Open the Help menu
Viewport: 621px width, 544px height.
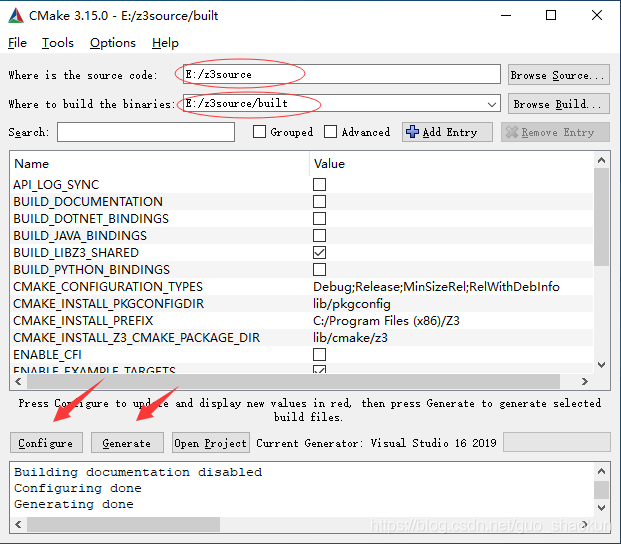pyautogui.click(x=165, y=43)
